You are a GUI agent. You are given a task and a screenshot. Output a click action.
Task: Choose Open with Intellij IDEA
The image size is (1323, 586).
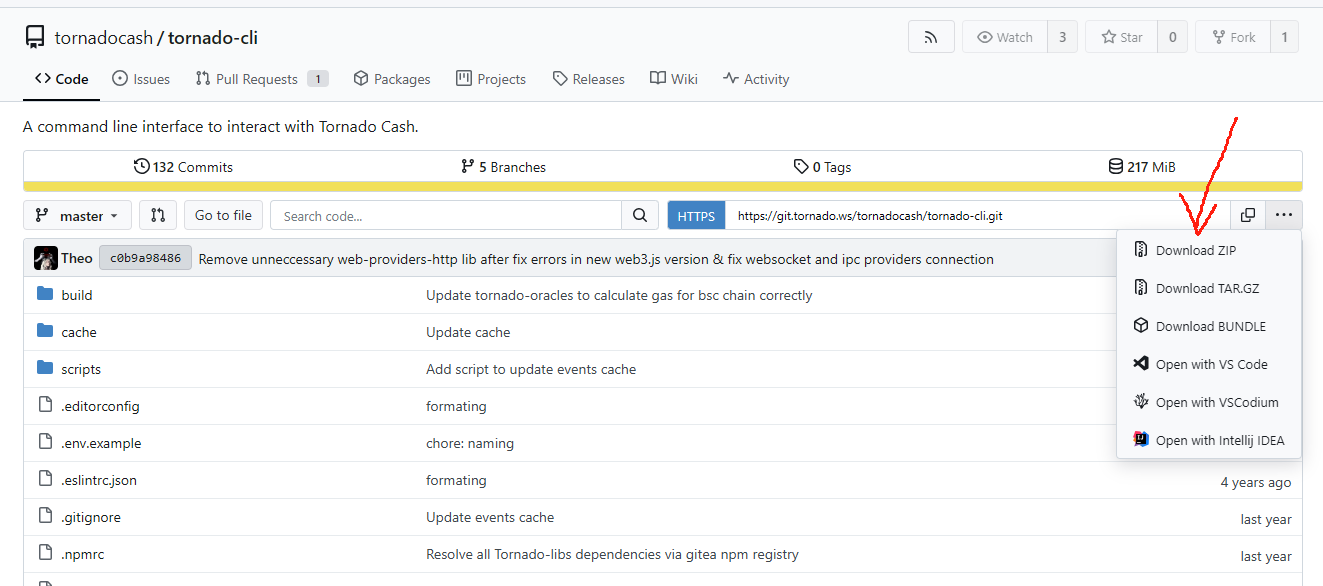tap(1209, 440)
